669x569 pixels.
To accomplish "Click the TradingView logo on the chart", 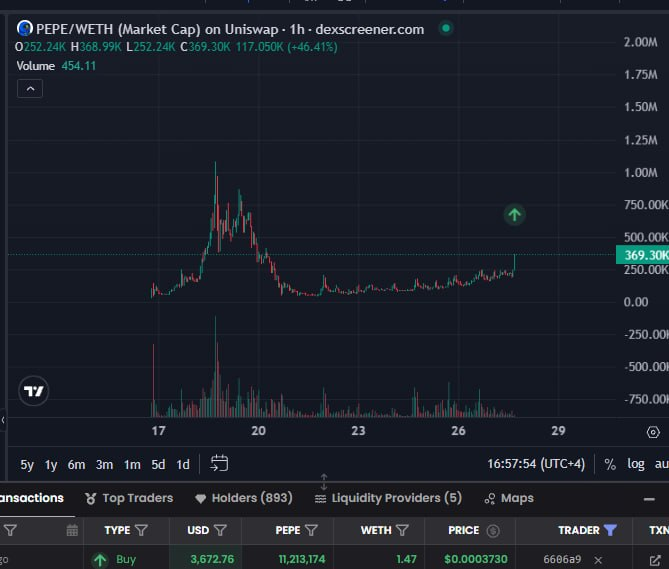I will (34, 391).
